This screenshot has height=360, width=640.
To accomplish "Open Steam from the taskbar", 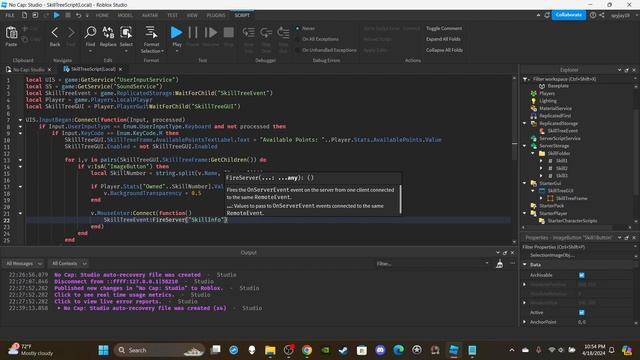I will point(343,350).
